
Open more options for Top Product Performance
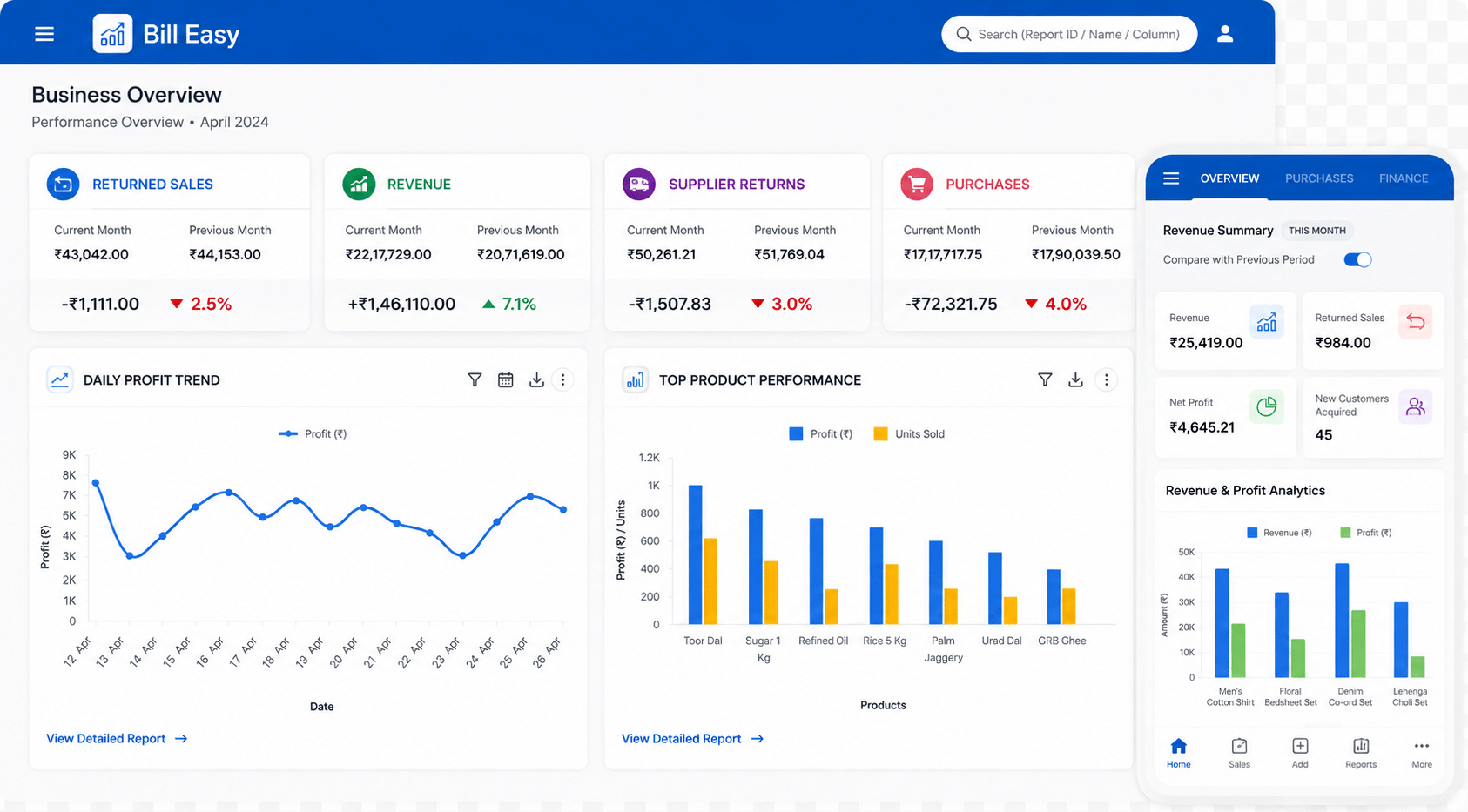(x=1106, y=379)
